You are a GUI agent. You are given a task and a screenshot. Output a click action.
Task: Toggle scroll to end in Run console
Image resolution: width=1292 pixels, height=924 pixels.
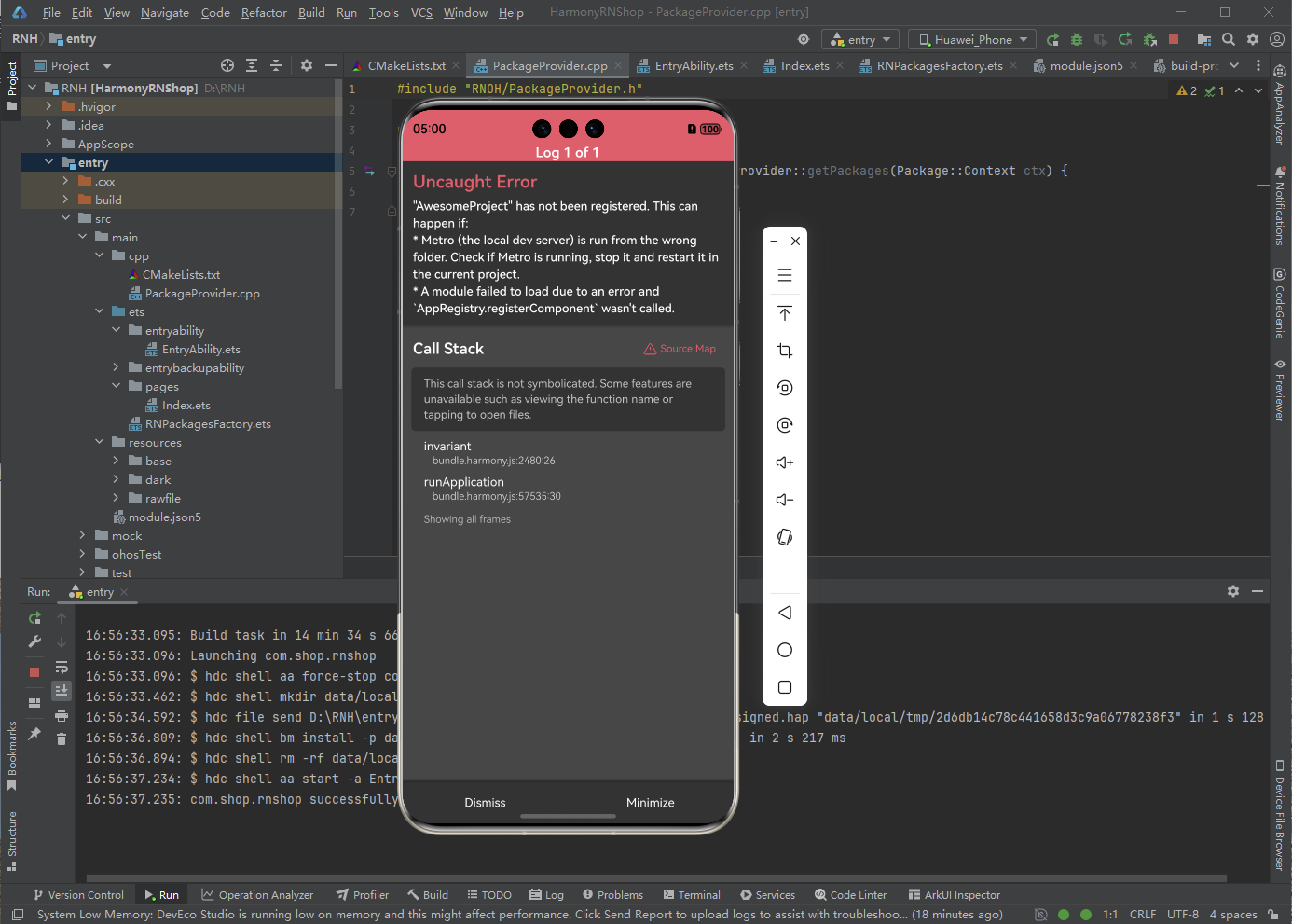pos(62,691)
